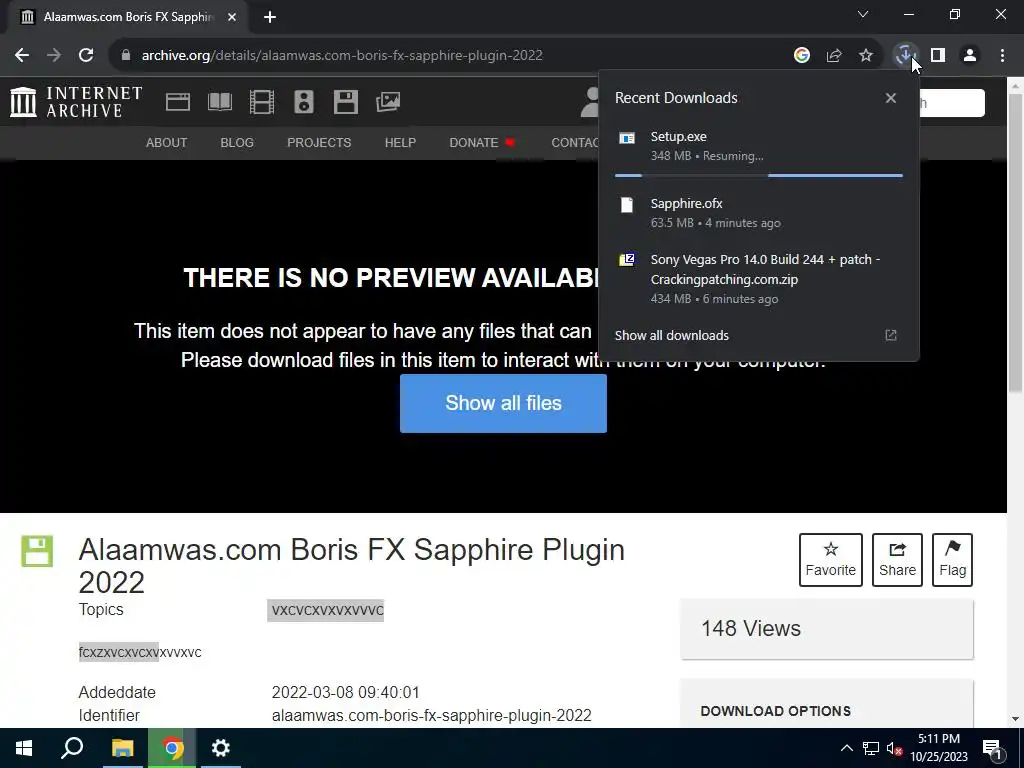Click the 148 Views box
The width and height of the screenshot is (1024, 768).
827,629
